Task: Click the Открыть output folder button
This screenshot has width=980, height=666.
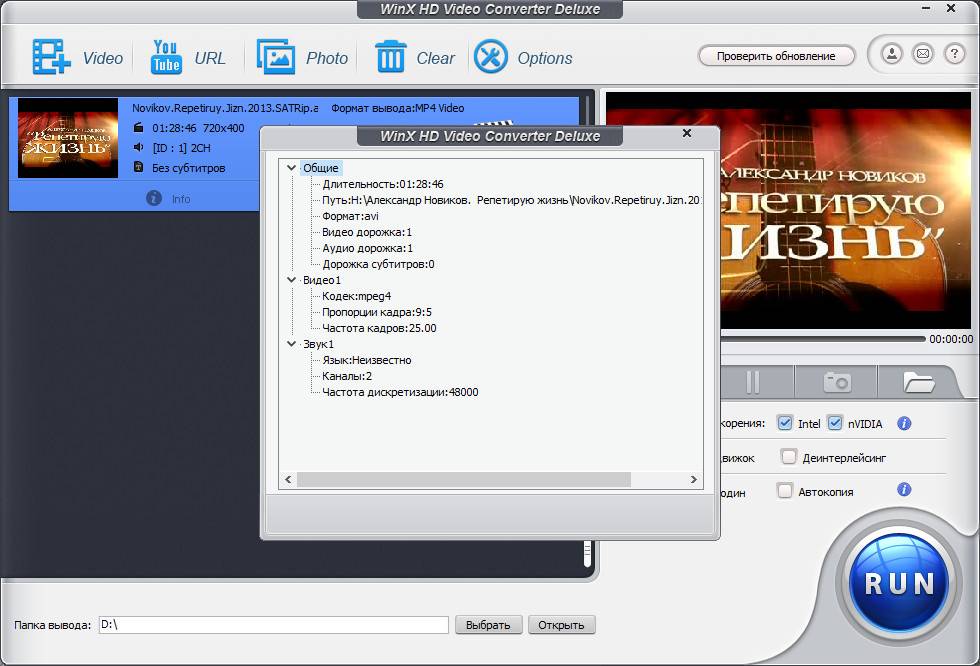Action: pos(561,625)
